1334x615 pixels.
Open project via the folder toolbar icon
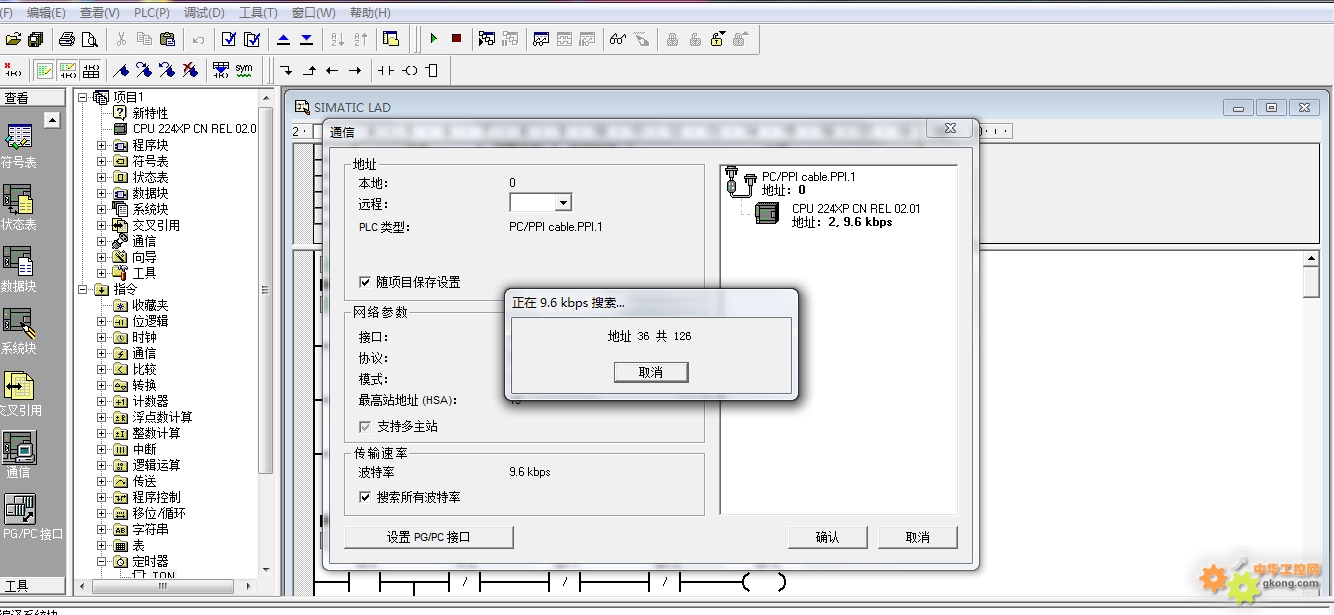tap(13, 39)
